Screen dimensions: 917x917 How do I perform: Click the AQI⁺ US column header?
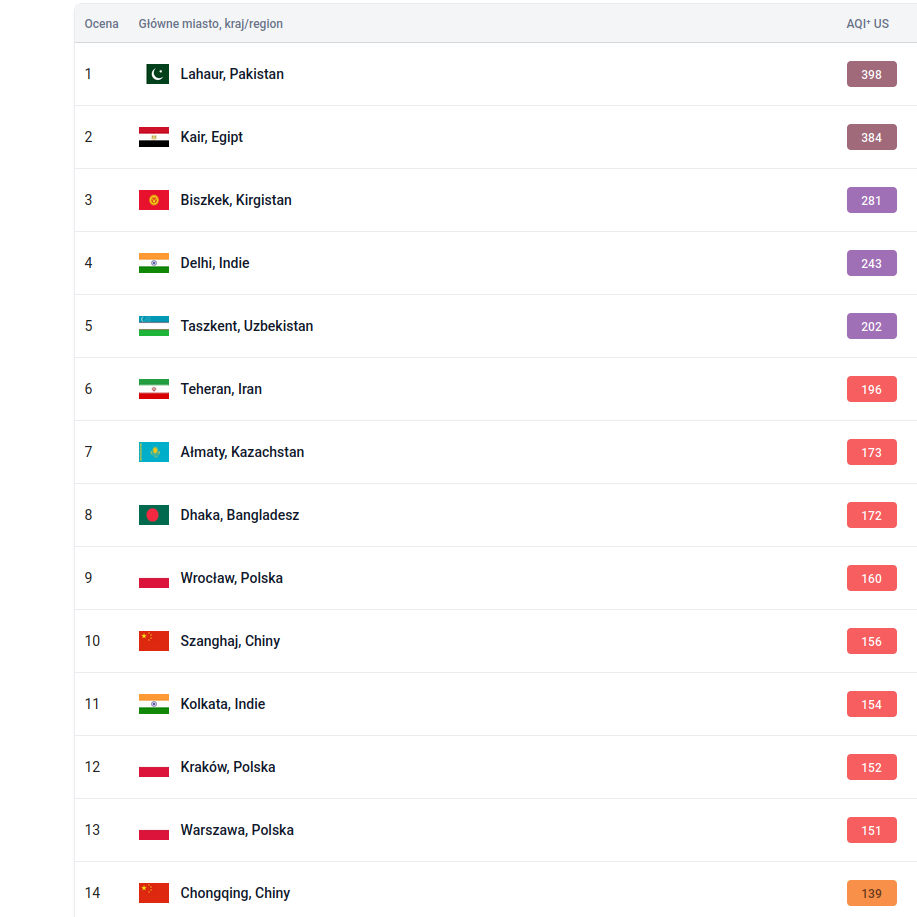pyautogui.click(x=867, y=24)
